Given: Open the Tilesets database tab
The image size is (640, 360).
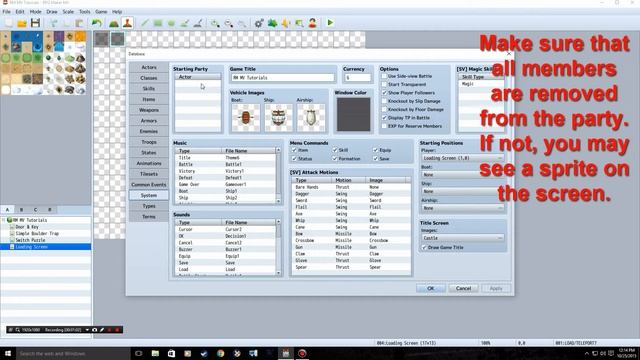Looking at the screenshot, I should pyautogui.click(x=149, y=174).
